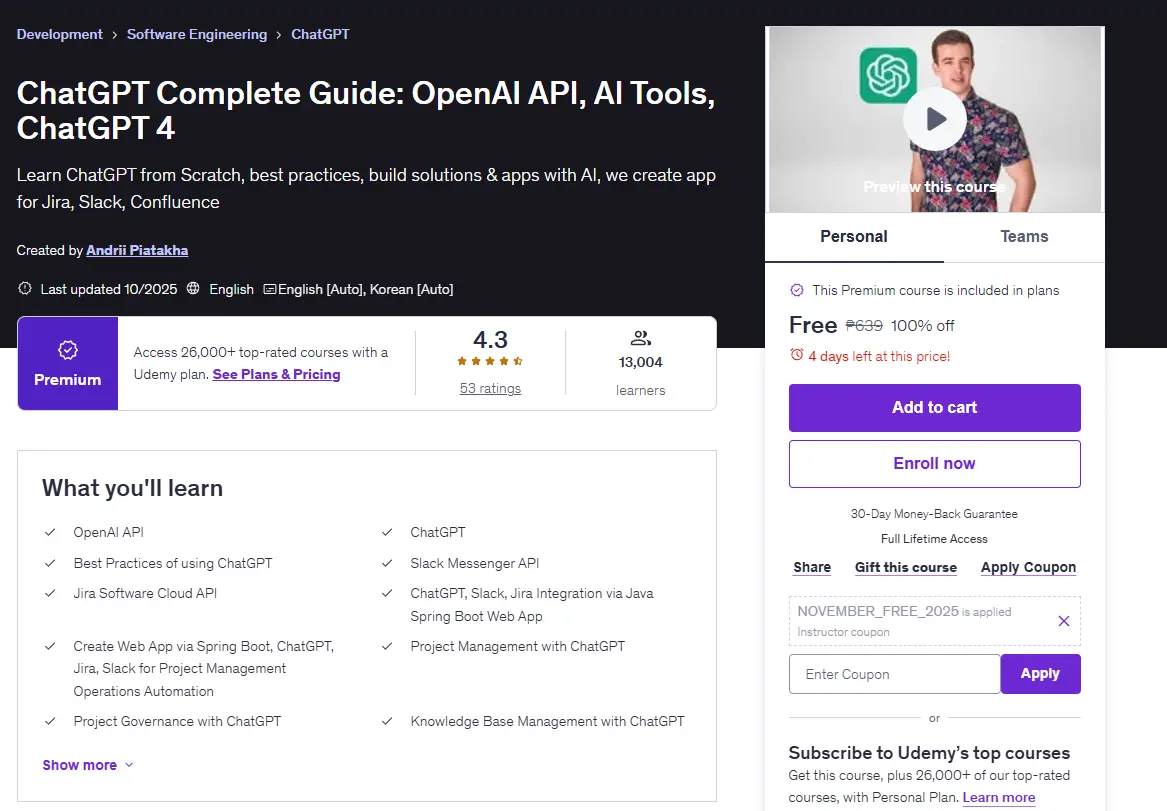Open See Plans & Pricing link
1167x811 pixels.
pos(276,374)
